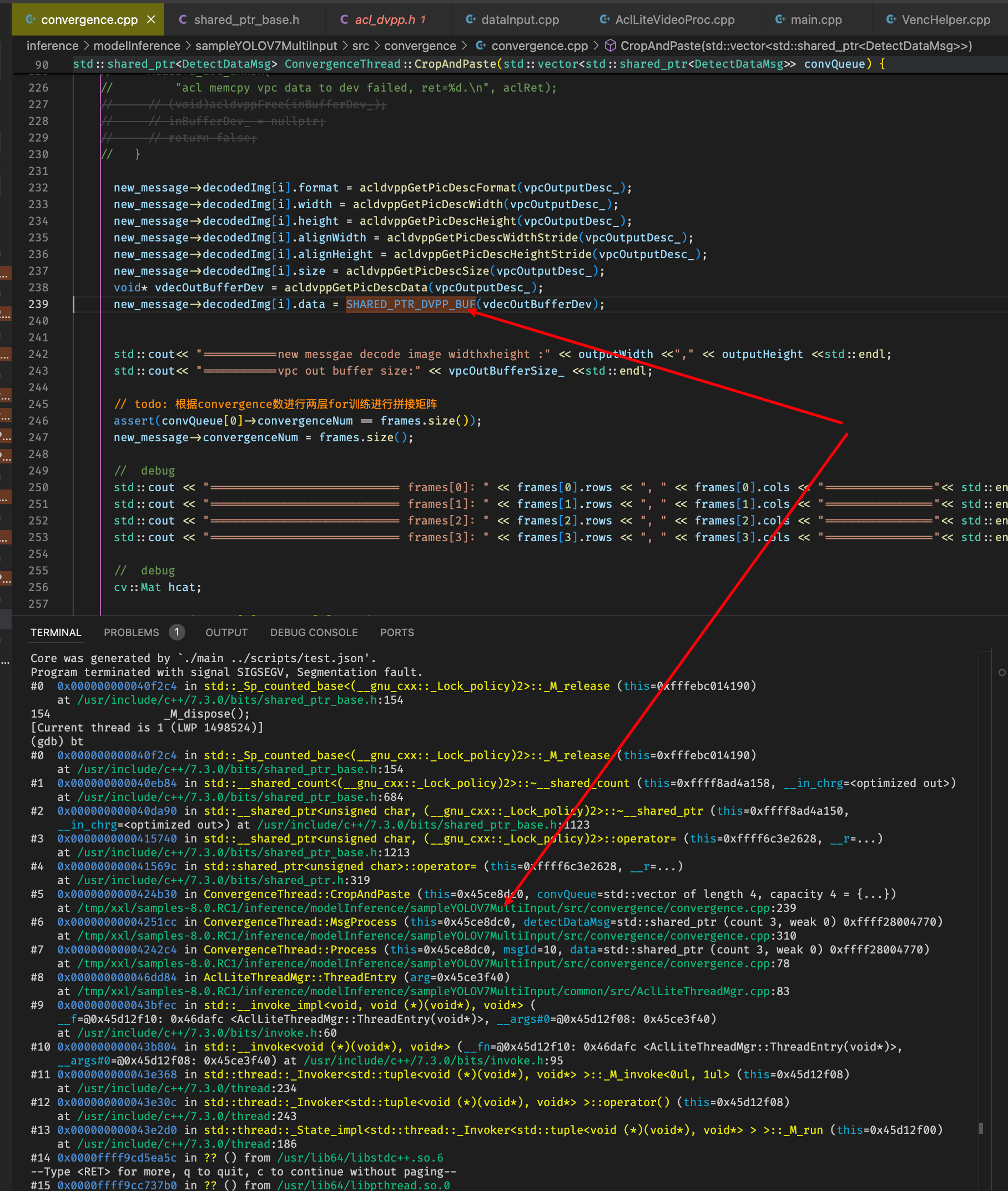Click line number 246 in the gutter
Viewport: 1008px width, 1191px height.
[x=38, y=421]
